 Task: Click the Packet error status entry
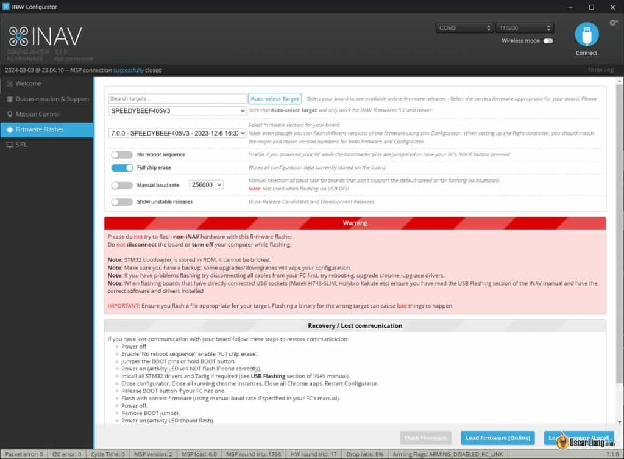coord(24,454)
